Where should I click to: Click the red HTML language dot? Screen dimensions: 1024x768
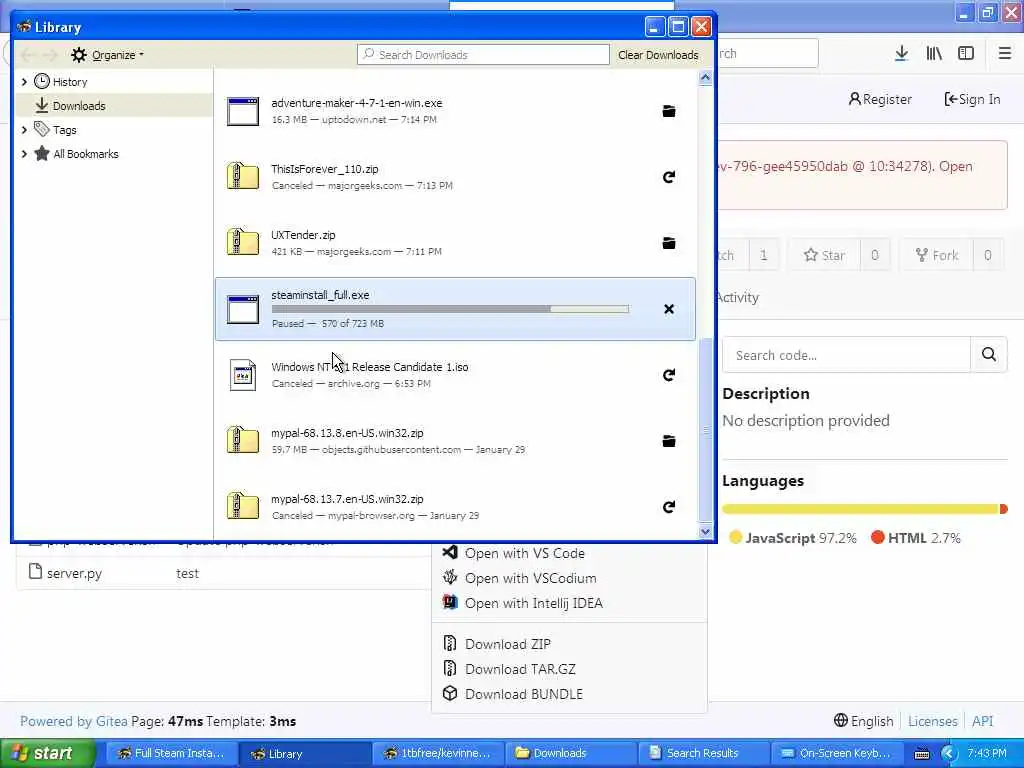point(878,537)
